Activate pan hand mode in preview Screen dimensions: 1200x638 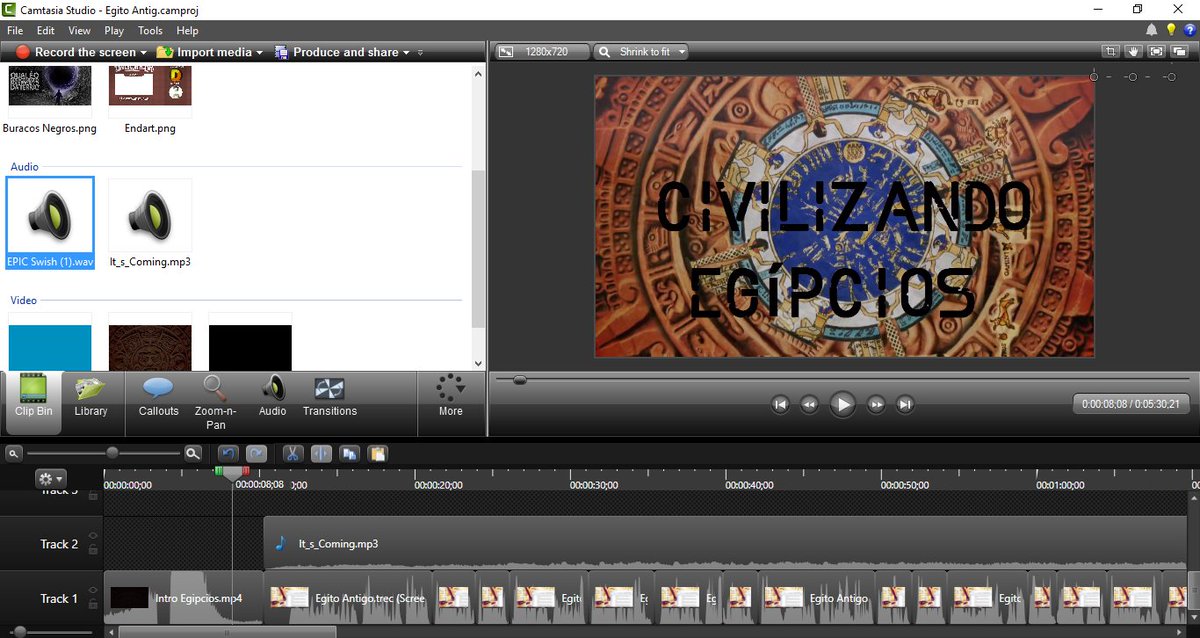tap(1133, 51)
